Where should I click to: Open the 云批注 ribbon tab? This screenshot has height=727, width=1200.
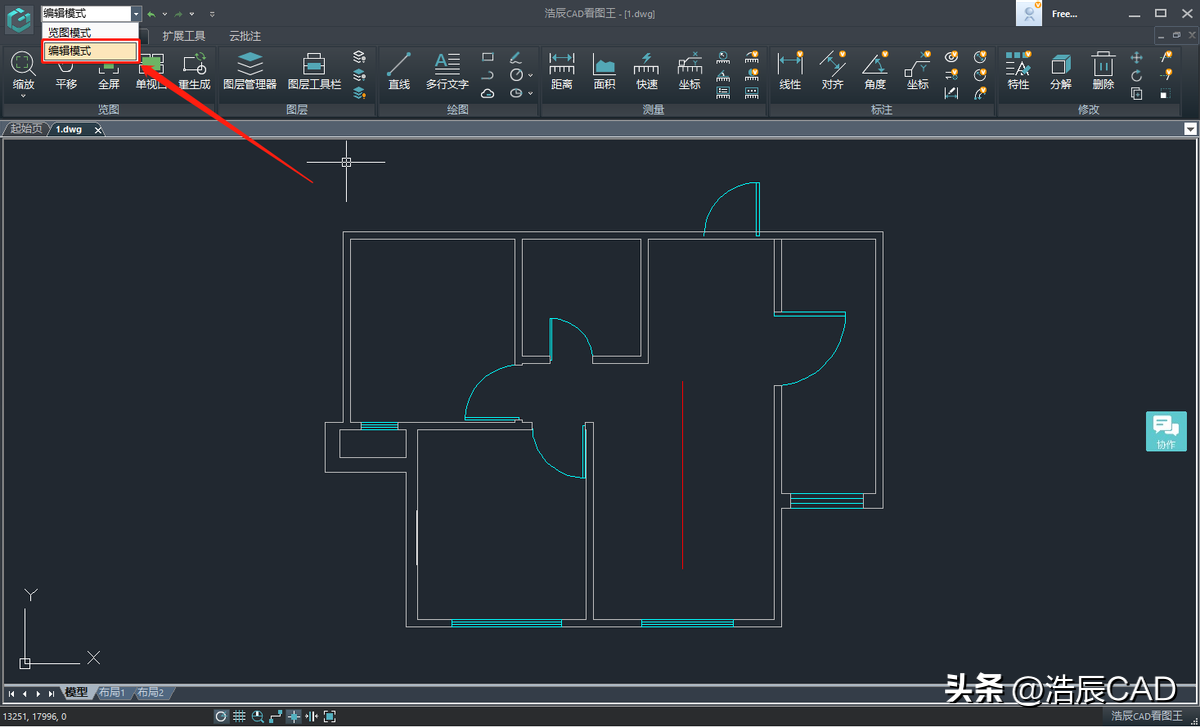[245, 36]
